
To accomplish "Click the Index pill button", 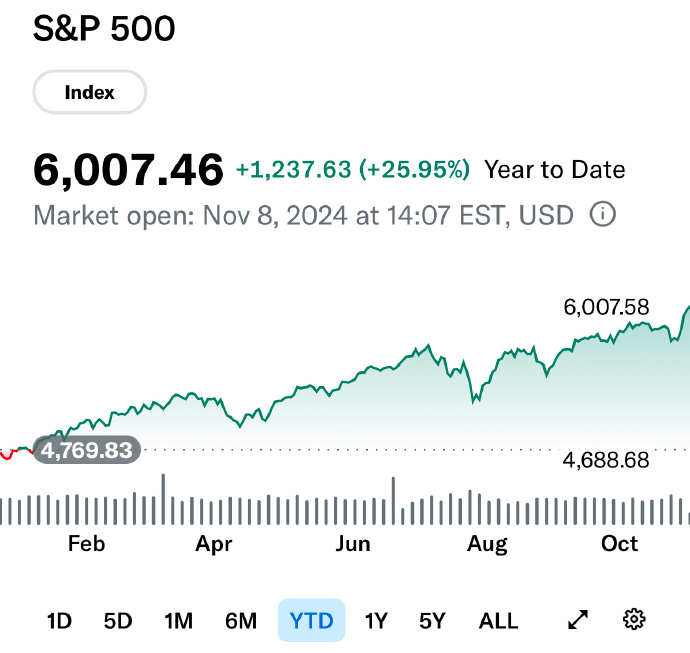I will coord(90,93).
